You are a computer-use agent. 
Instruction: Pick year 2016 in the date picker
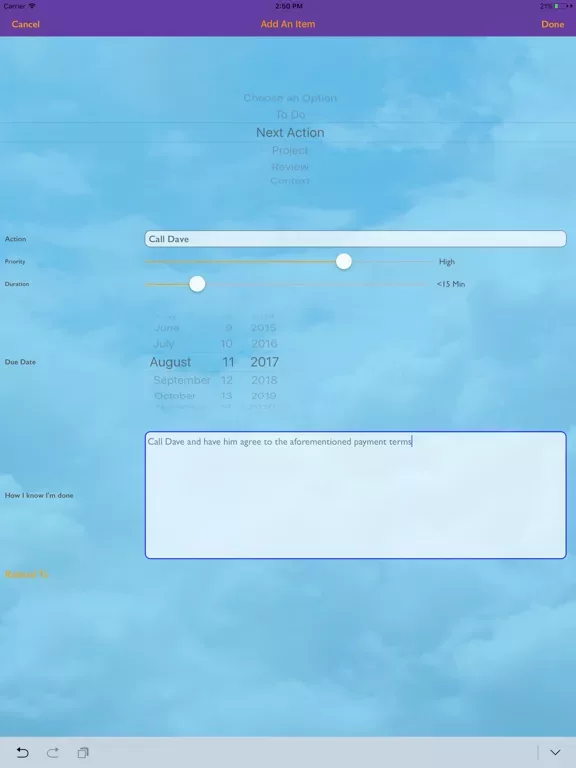264,344
